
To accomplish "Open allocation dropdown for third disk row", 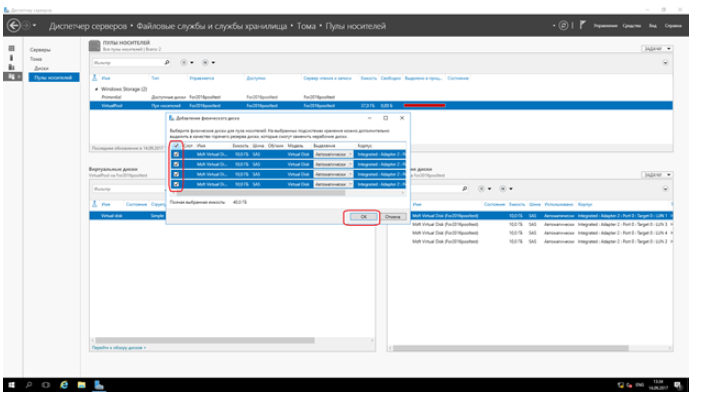I will point(333,174).
